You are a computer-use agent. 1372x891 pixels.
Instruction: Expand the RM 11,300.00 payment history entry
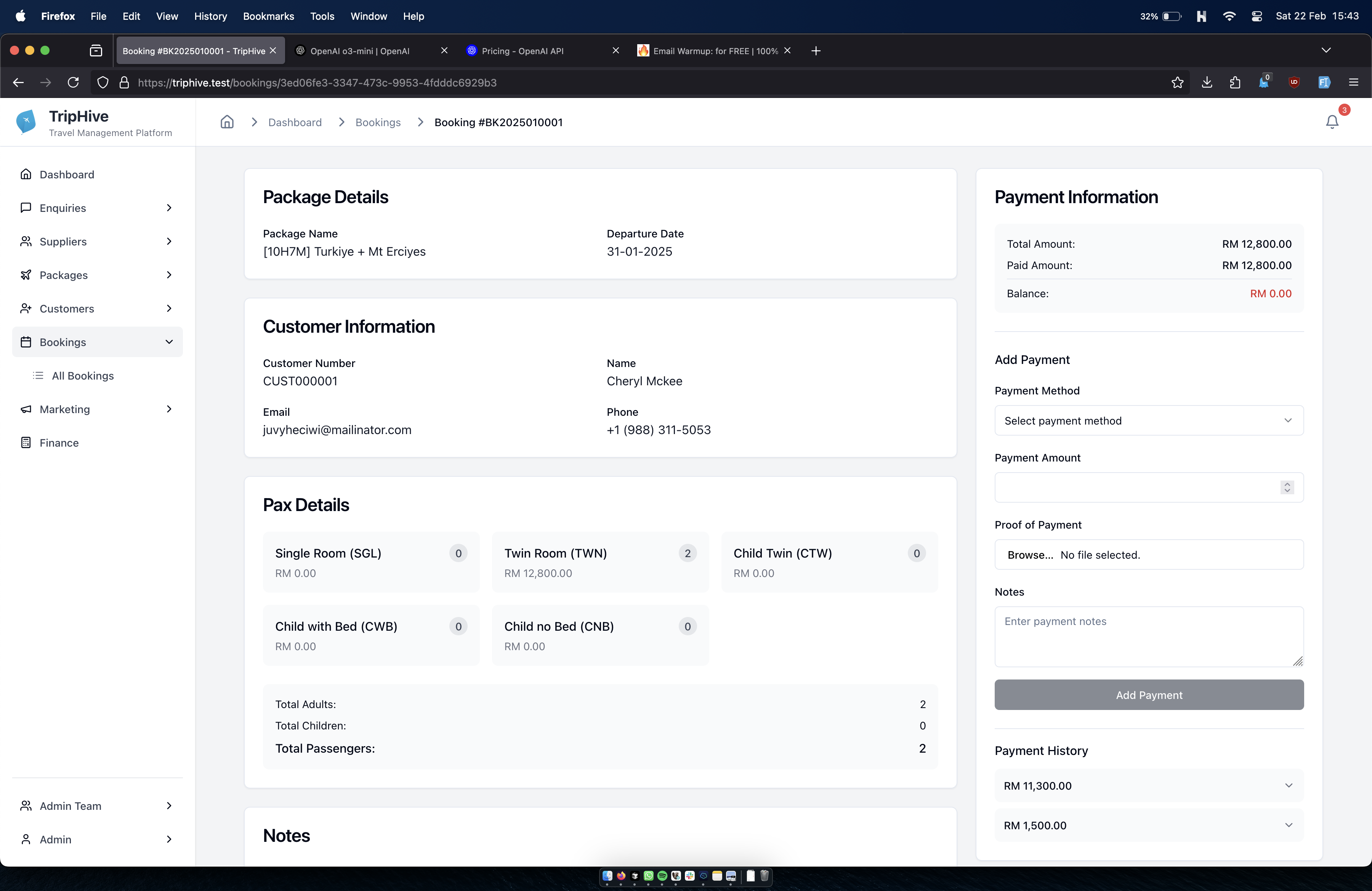(x=1148, y=785)
